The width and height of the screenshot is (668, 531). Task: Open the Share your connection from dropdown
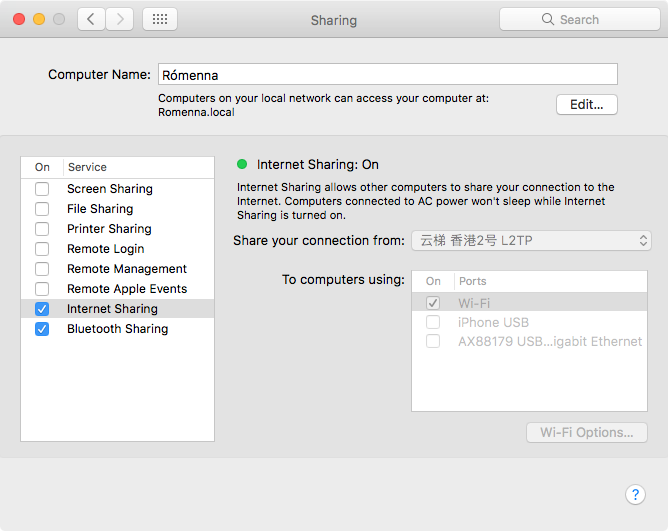pyautogui.click(x=531, y=241)
